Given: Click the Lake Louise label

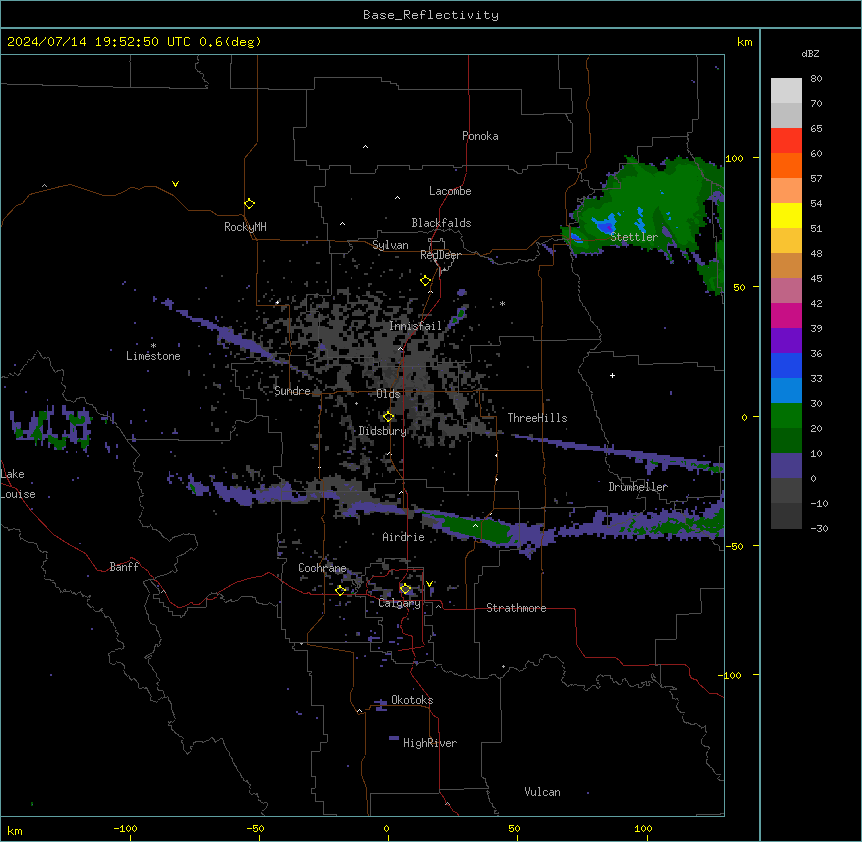Looking at the screenshot, I should [x=17, y=484].
